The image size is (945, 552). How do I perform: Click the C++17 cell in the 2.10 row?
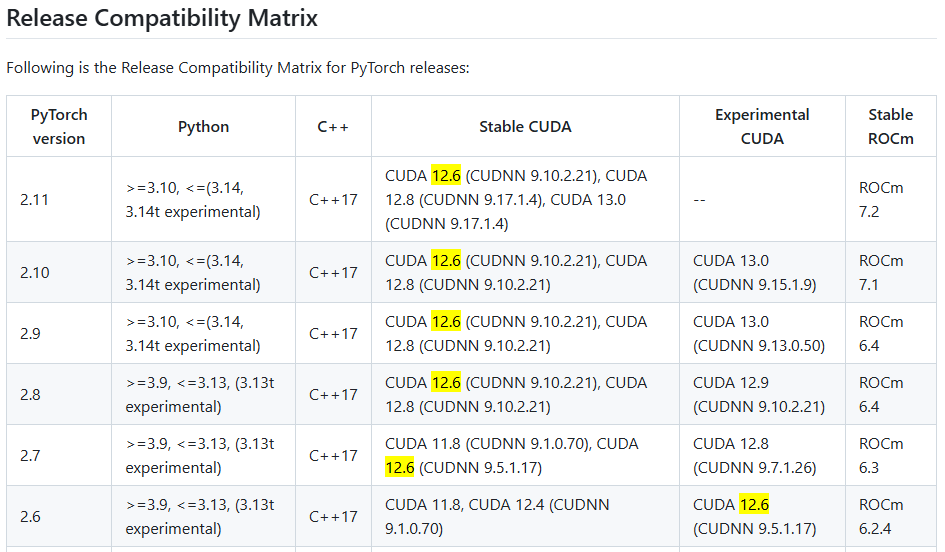[x=333, y=272]
